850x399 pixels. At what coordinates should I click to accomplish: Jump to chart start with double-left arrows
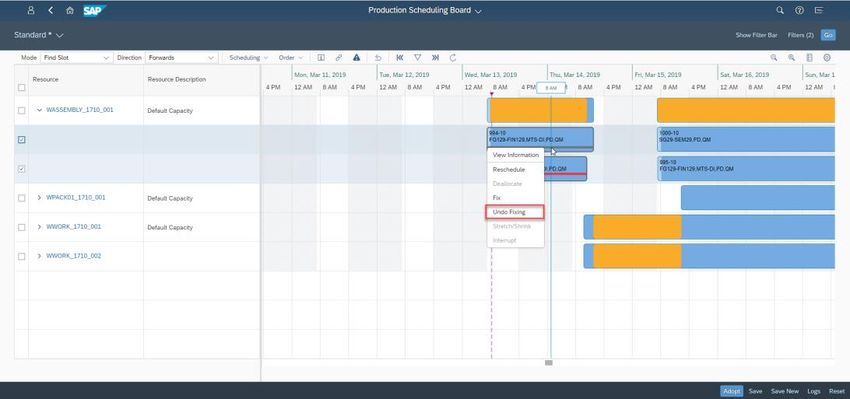(x=400, y=57)
